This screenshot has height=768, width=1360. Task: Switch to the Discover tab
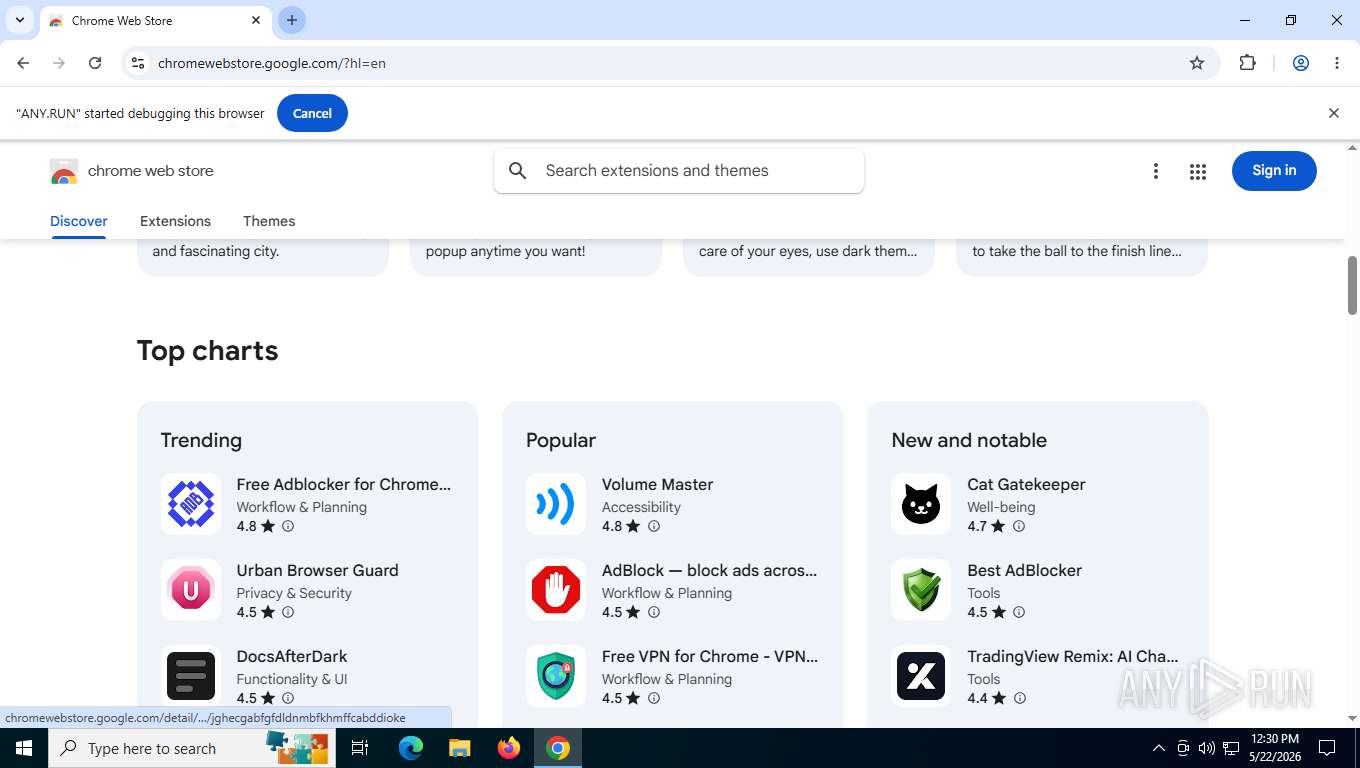pyautogui.click(x=79, y=221)
